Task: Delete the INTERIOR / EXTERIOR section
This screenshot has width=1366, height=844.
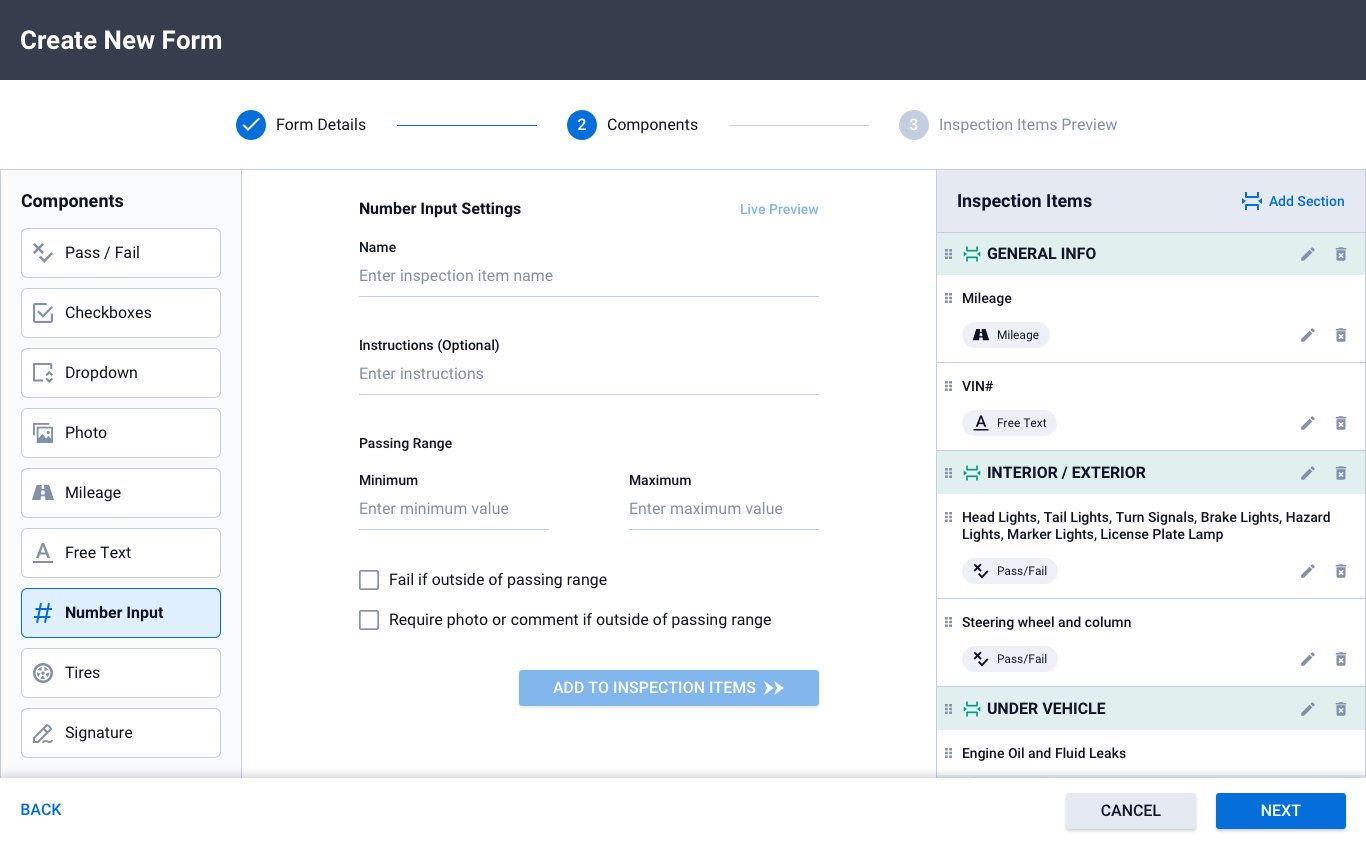Action: 1341,473
